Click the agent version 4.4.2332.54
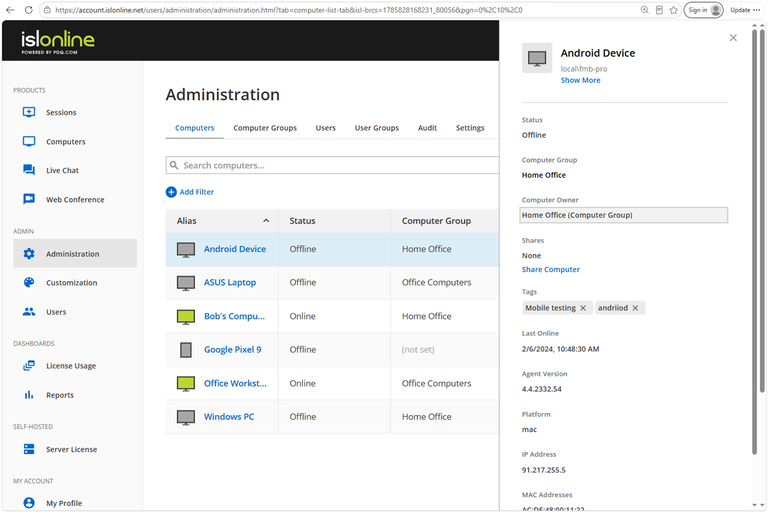Viewport: 768px width, 512px height. tap(542, 389)
